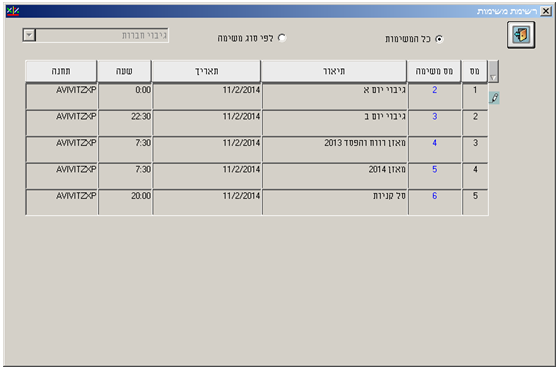This screenshot has height=369, width=558.
Task: Click the date cell in מאזן 2014 row
Action: (x=207, y=176)
